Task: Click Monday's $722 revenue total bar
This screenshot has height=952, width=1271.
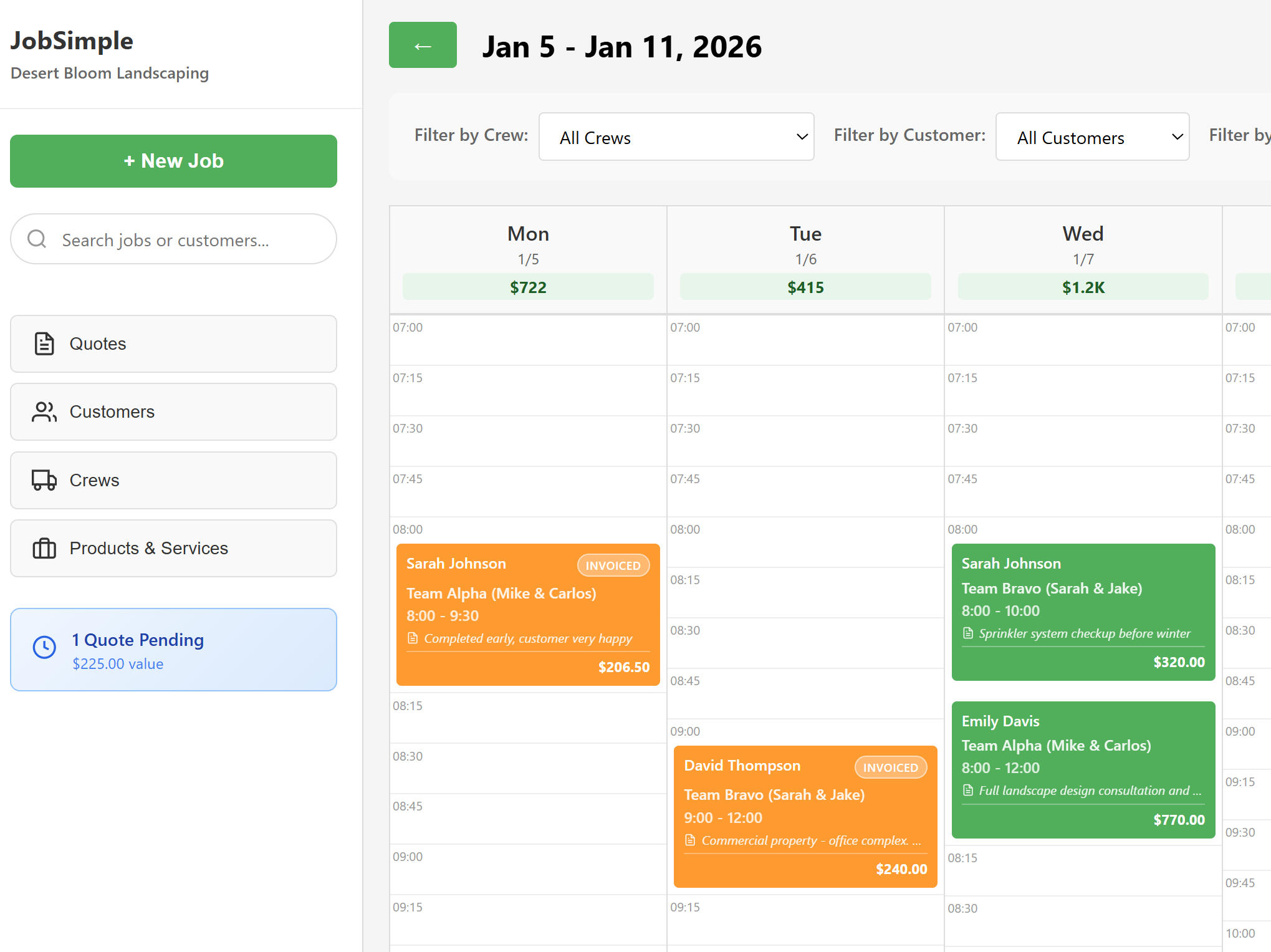Action: pyautogui.click(x=528, y=287)
